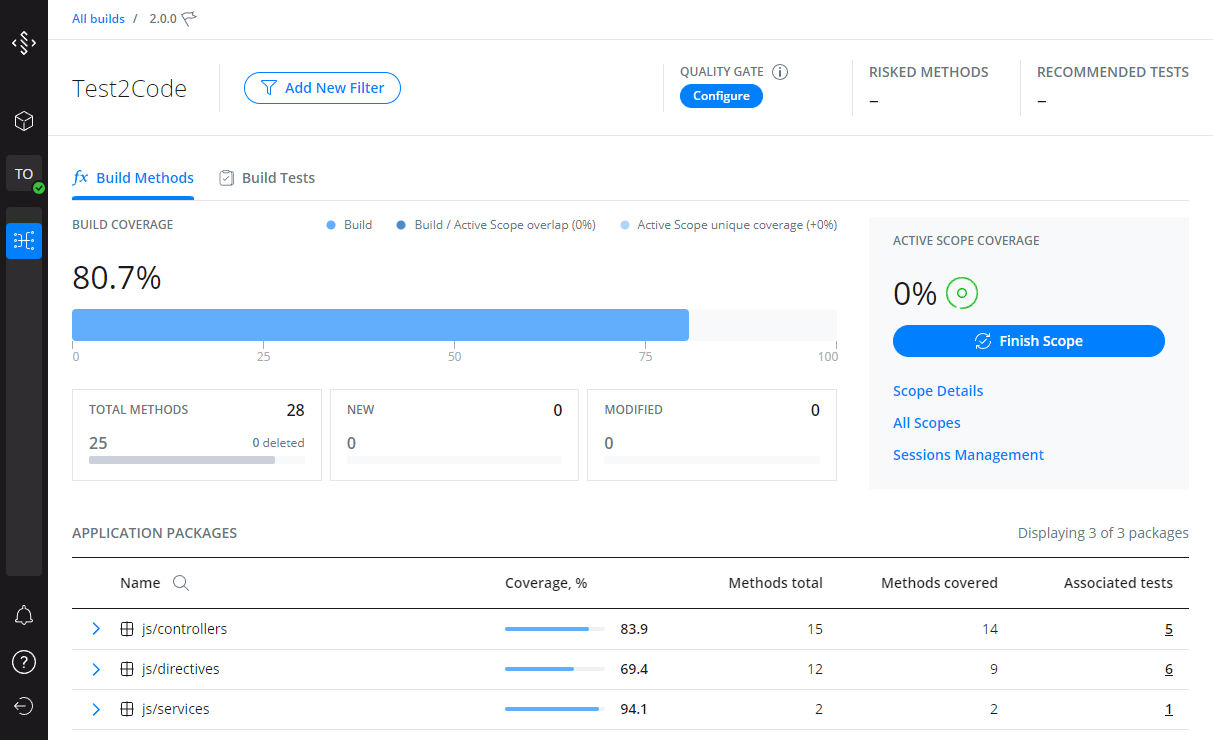The width and height of the screenshot is (1213, 740).
Task: Click the package icon for js/directives
Action: [127, 669]
